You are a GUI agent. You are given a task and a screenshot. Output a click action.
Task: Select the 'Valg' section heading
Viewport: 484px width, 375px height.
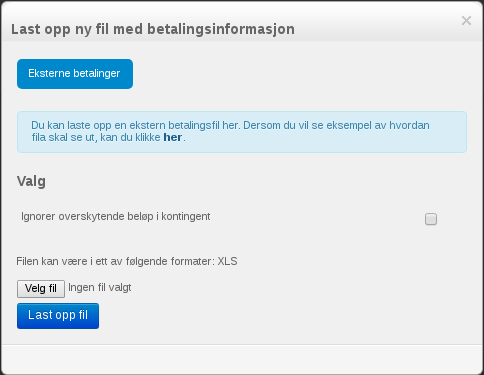(x=31, y=181)
